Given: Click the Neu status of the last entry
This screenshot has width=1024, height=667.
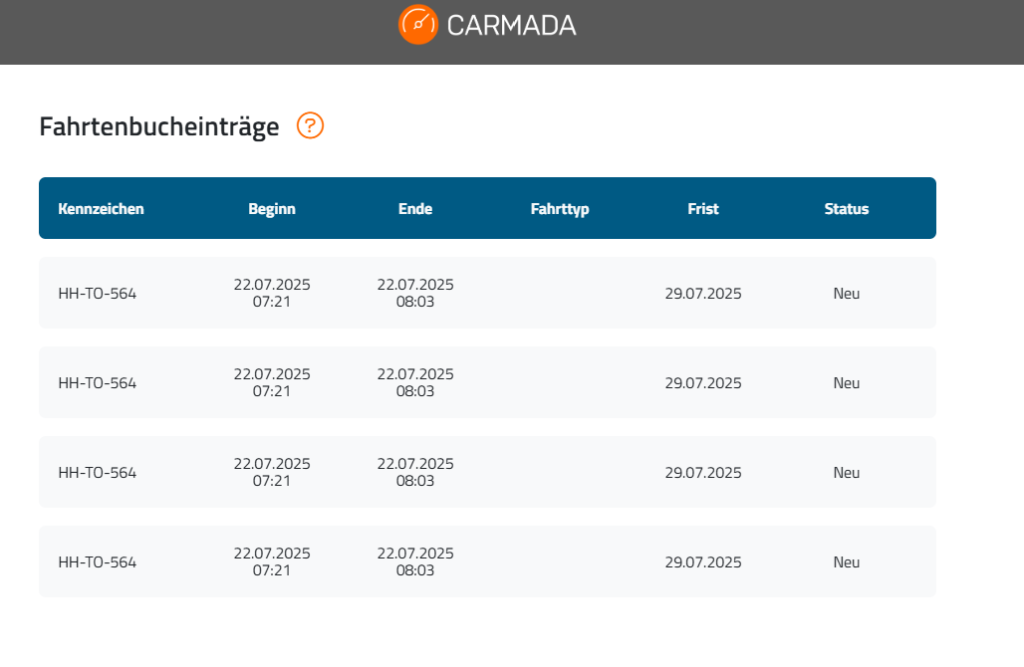Looking at the screenshot, I should (x=846, y=562).
